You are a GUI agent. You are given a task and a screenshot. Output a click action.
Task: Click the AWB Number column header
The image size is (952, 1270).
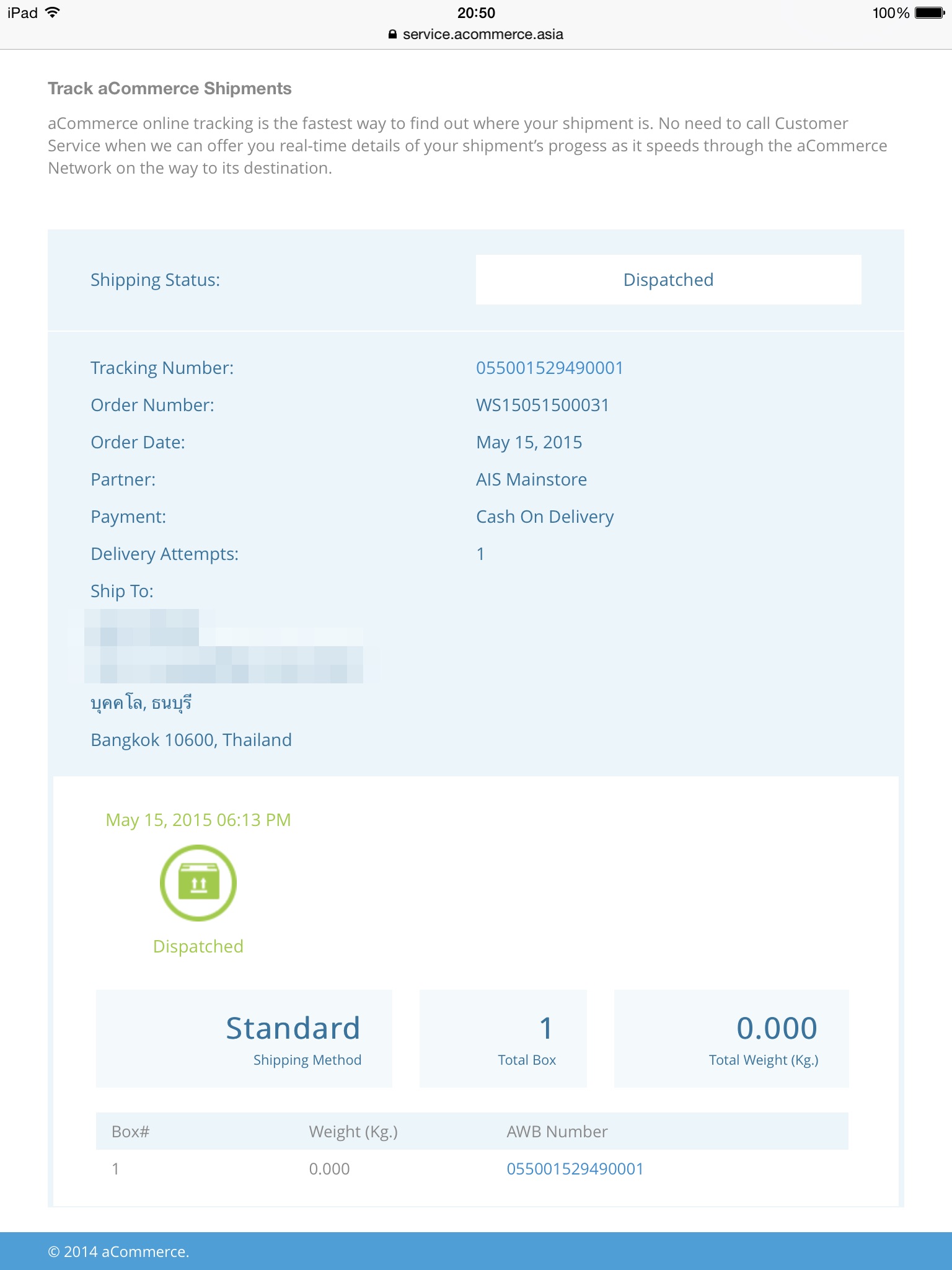557,1132
